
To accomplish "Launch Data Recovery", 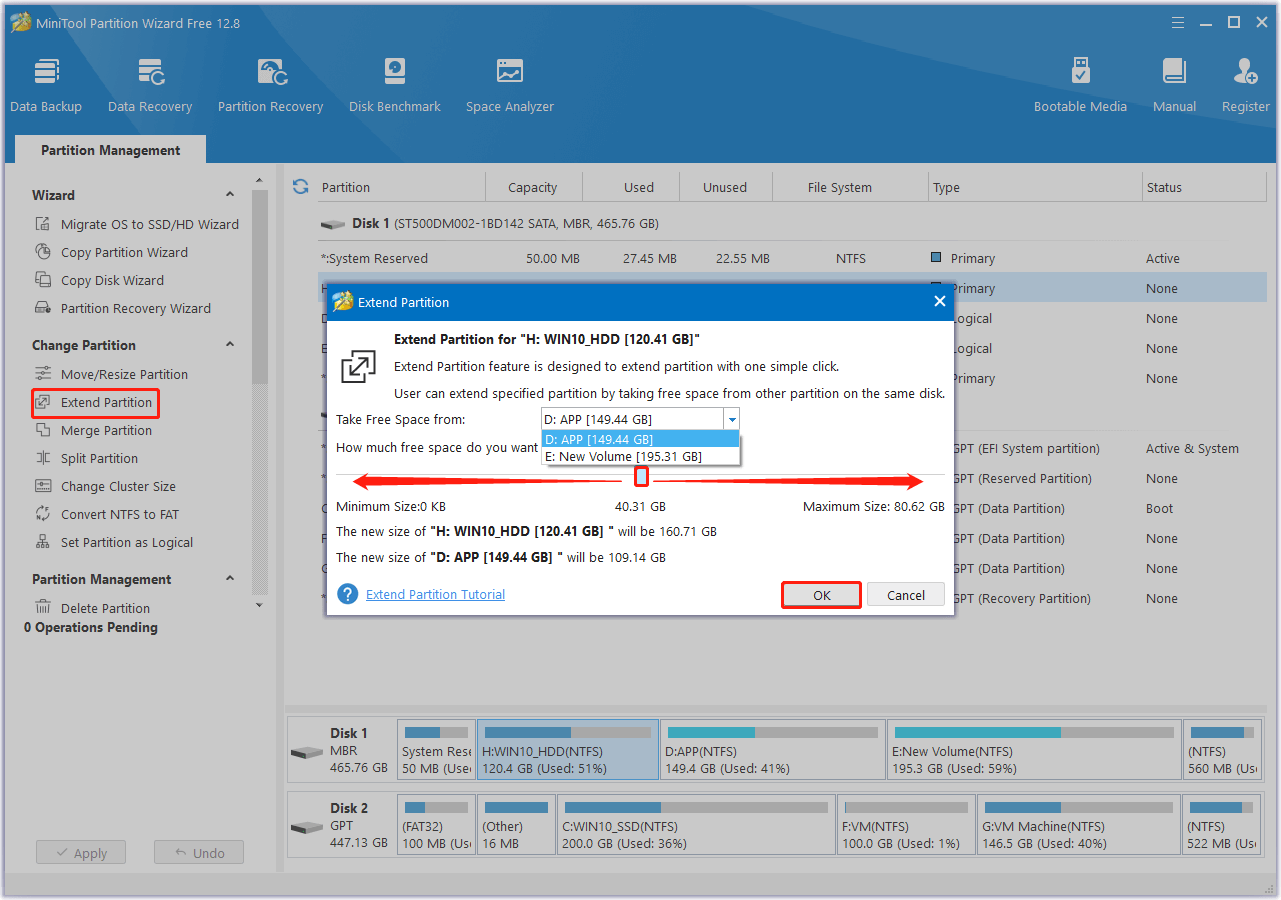I will click(x=149, y=82).
